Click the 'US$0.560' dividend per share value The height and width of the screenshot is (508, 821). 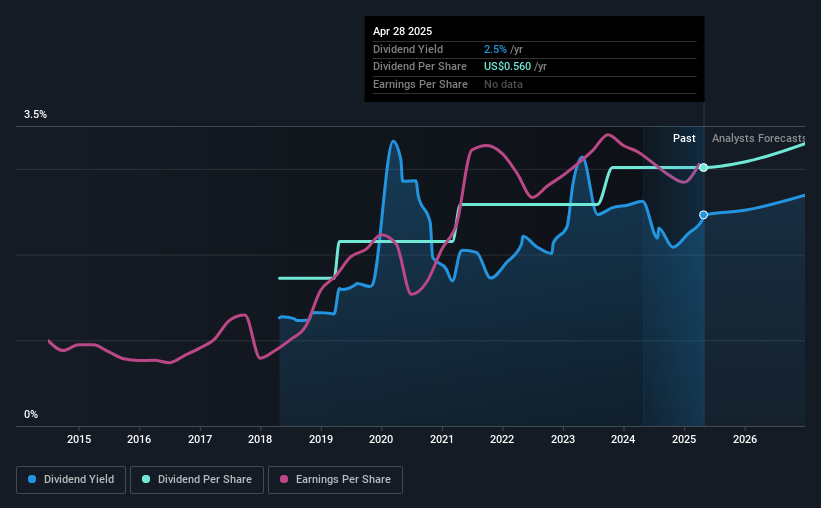point(507,67)
